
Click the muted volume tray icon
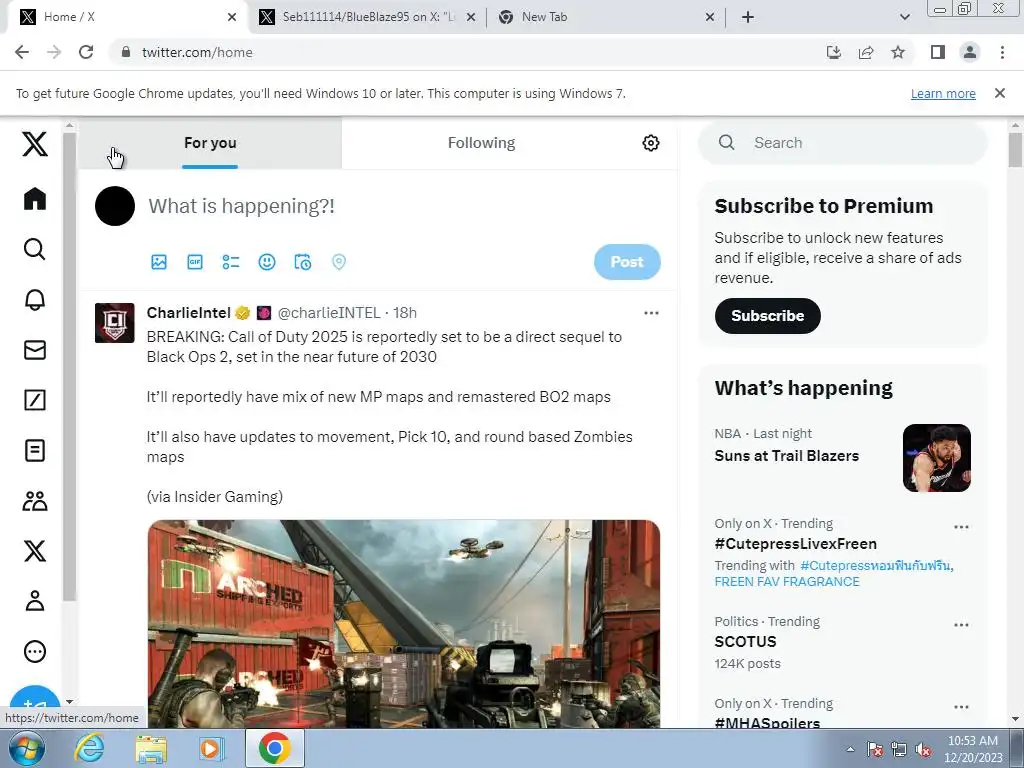point(923,750)
